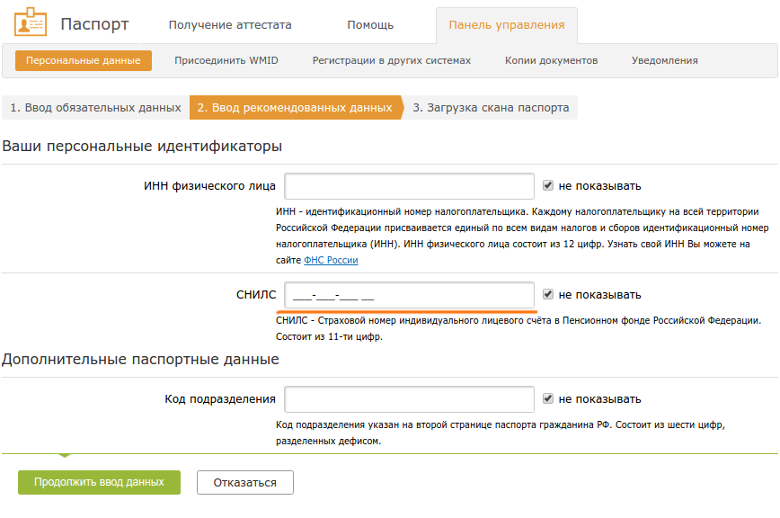This screenshot has width=780, height=518.
Task: Toggle the ИНН 'не показывать' checkbox
Action: click(x=548, y=186)
